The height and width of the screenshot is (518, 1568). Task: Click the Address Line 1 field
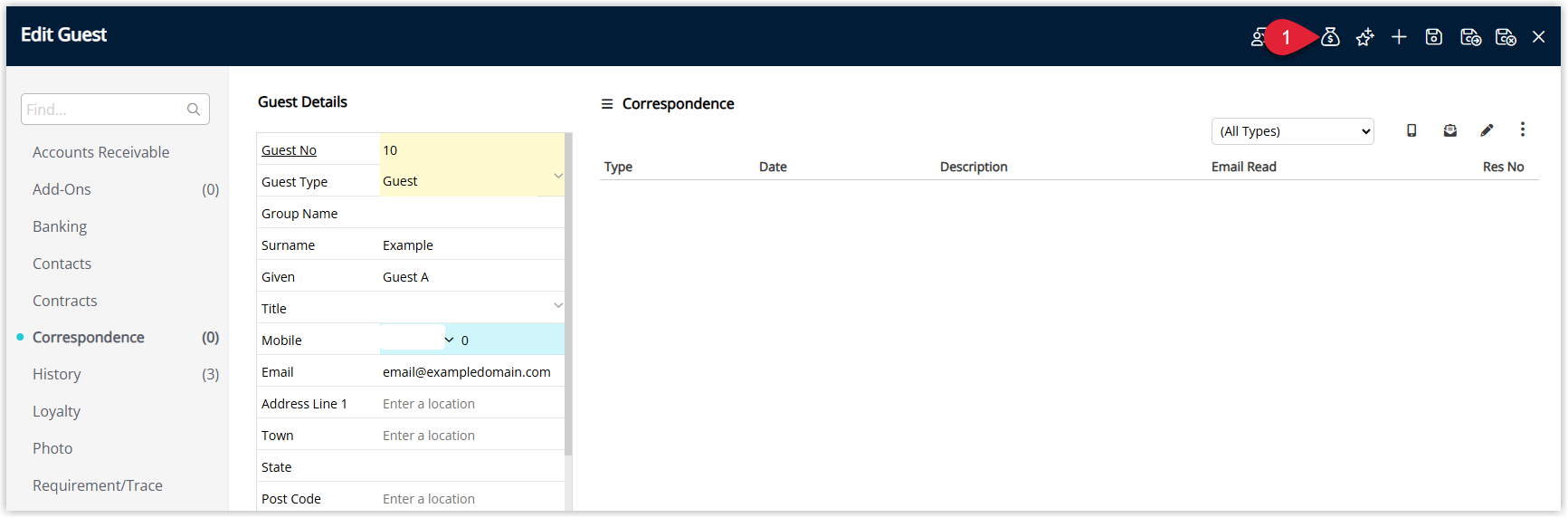pos(470,403)
